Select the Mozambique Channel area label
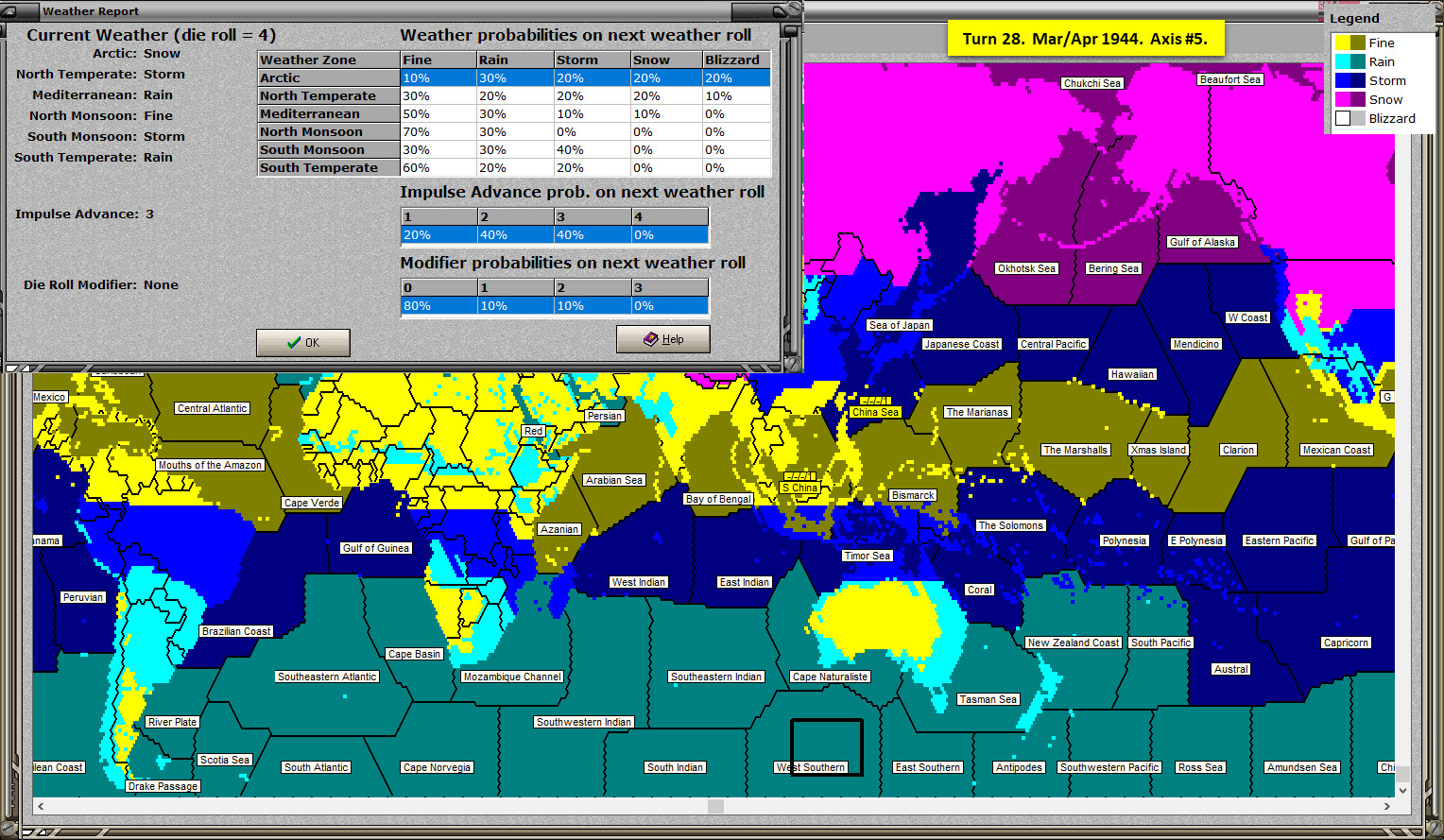This screenshot has width=1444, height=840. 512,677
